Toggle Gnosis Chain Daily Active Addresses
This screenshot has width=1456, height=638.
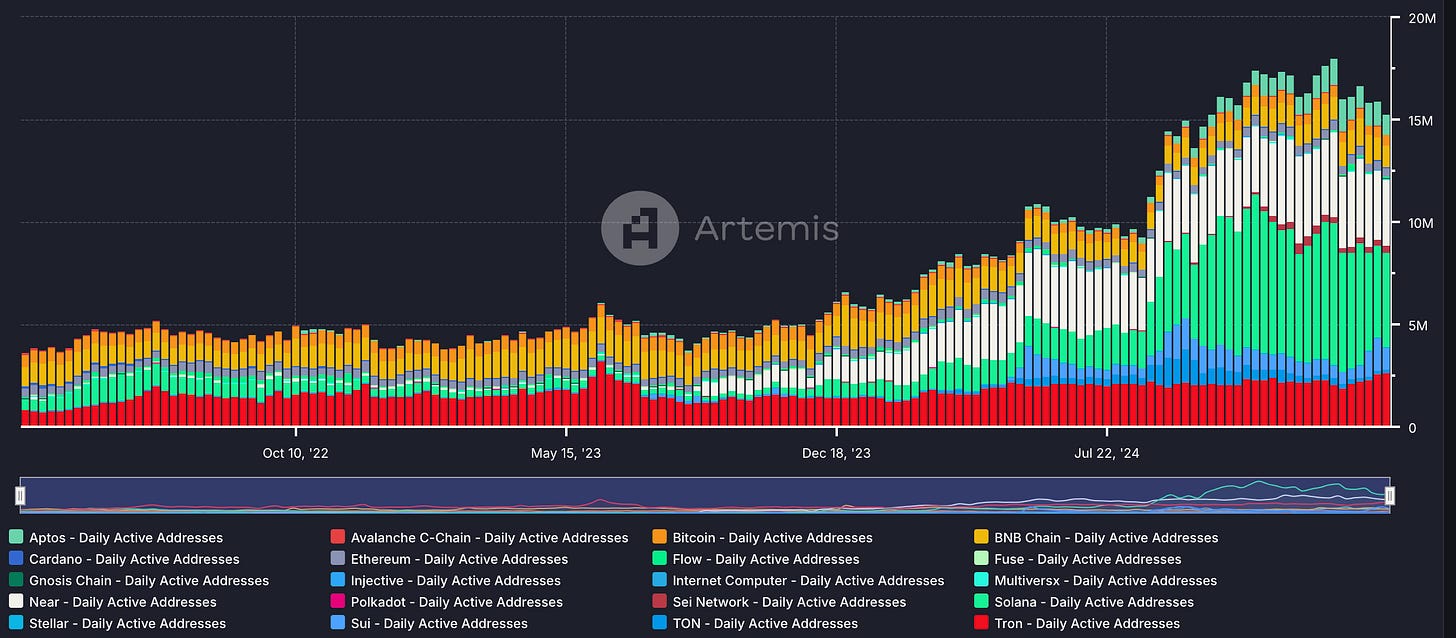(x=138, y=580)
